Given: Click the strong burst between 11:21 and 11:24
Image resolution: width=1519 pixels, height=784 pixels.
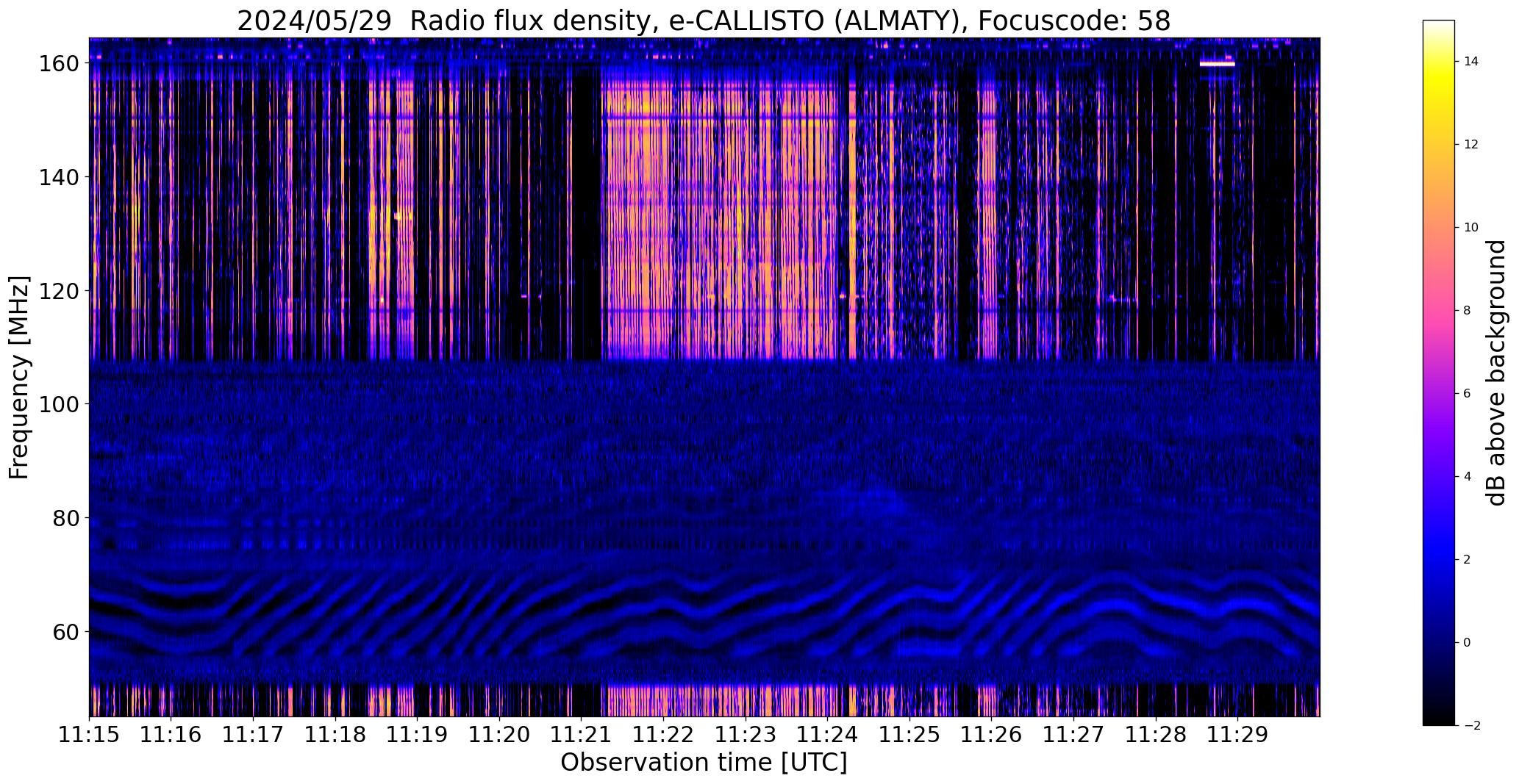Looking at the screenshot, I should click(721, 220).
